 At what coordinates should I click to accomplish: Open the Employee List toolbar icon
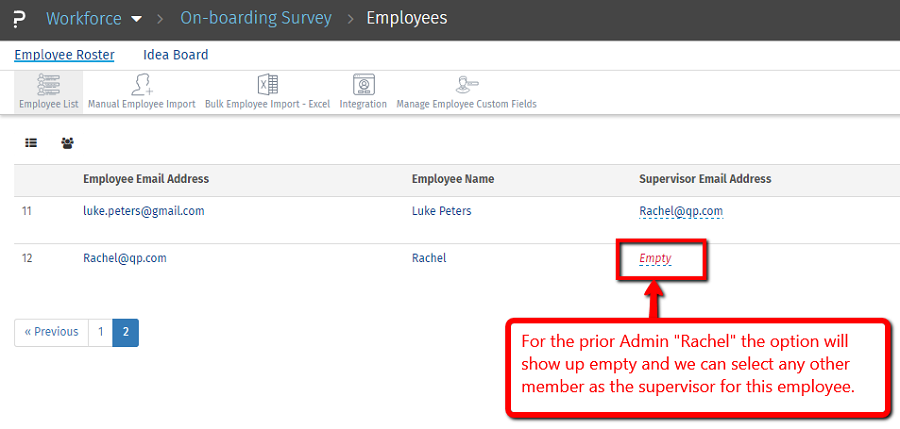[x=48, y=92]
